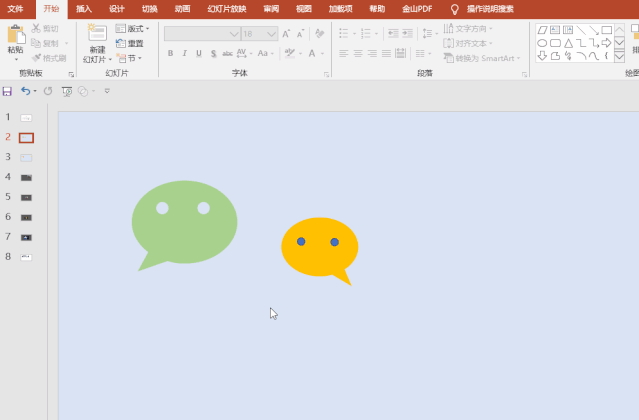Click the font color A button

pyautogui.click(x=312, y=53)
